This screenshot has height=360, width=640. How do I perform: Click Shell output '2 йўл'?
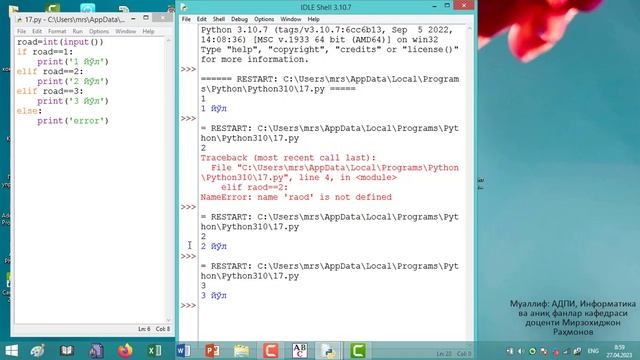click(213, 247)
